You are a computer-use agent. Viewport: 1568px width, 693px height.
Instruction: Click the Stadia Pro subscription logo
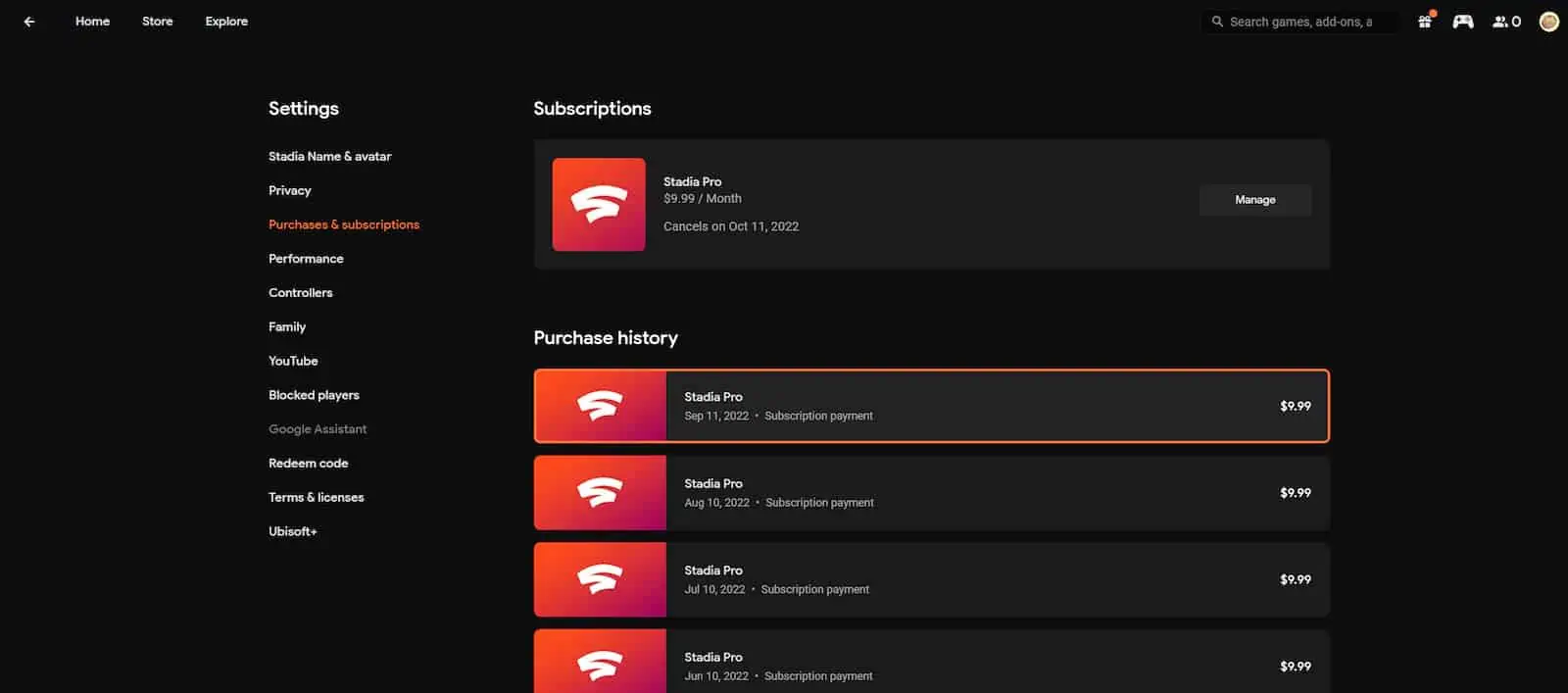point(599,204)
